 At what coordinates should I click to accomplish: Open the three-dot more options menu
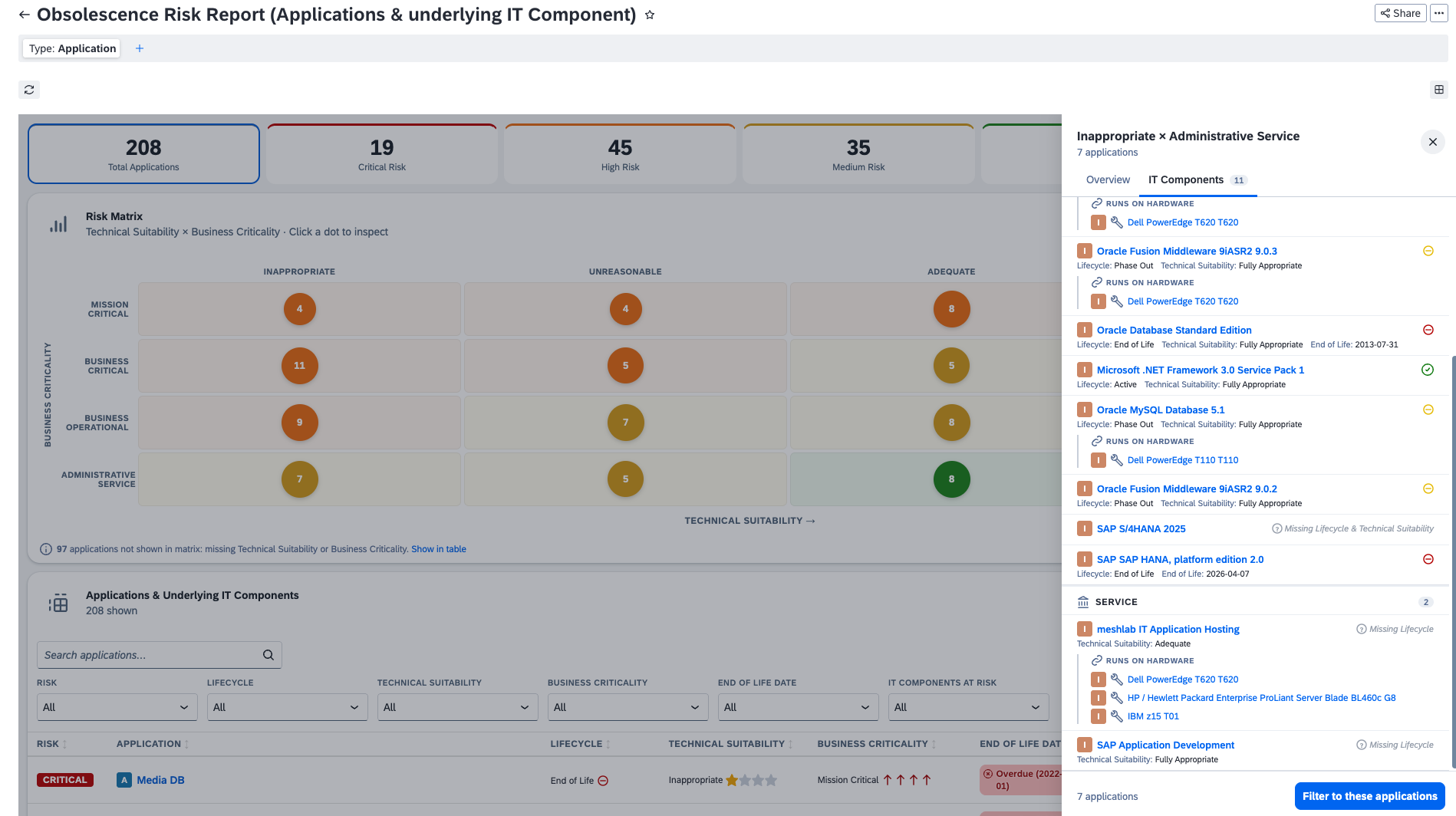1438,13
